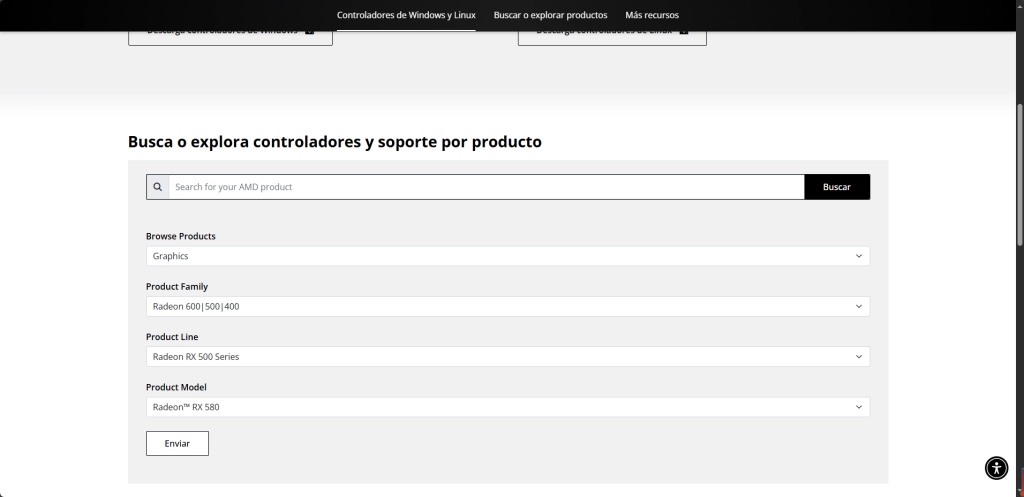
Task: Go to Buscar o explorar productos tab
Action: coord(551,15)
